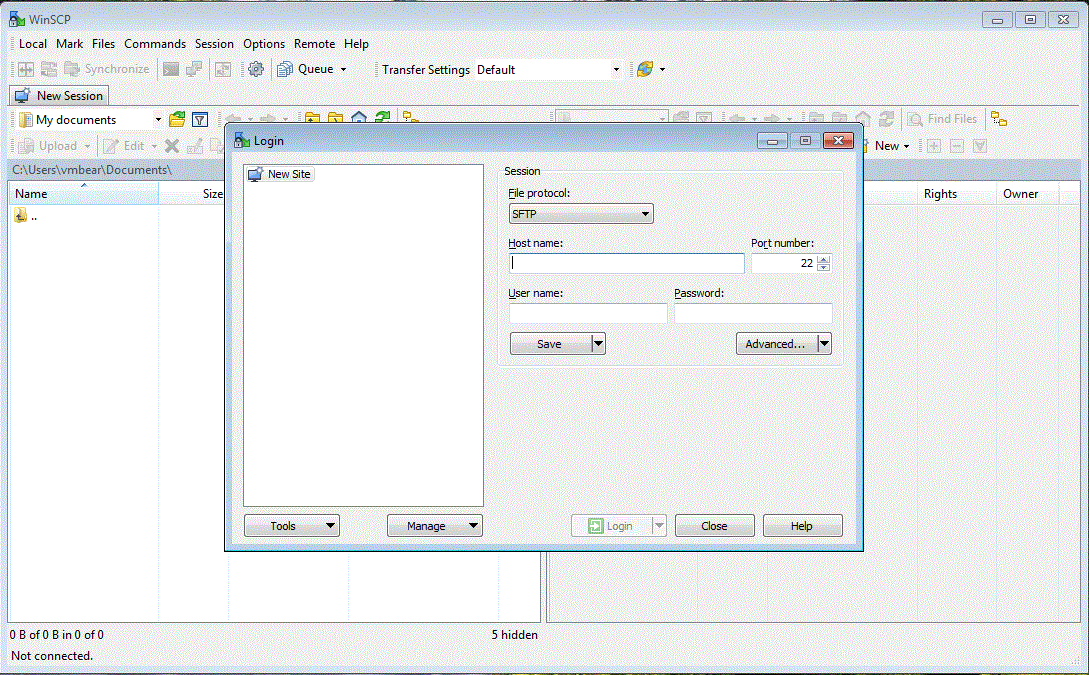Decrease port number with down spinner
The height and width of the screenshot is (675, 1089).
(x=824, y=267)
